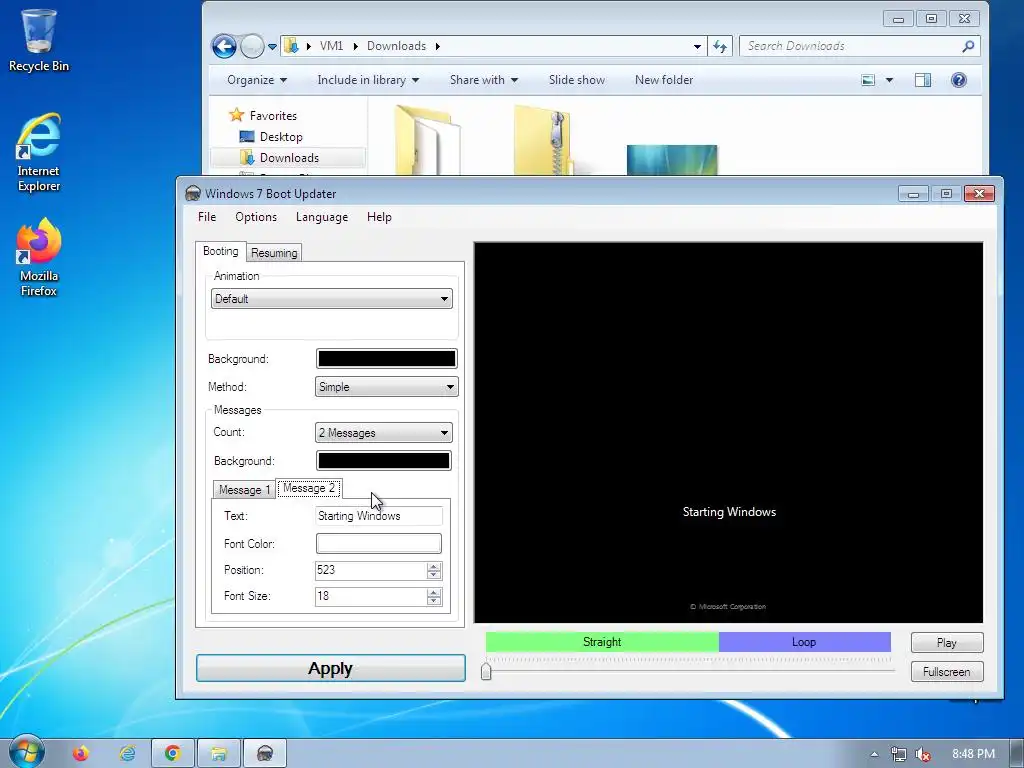This screenshot has width=1024, height=768.
Task: Switch to the Resuming tab
Action: (x=274, y=253)
